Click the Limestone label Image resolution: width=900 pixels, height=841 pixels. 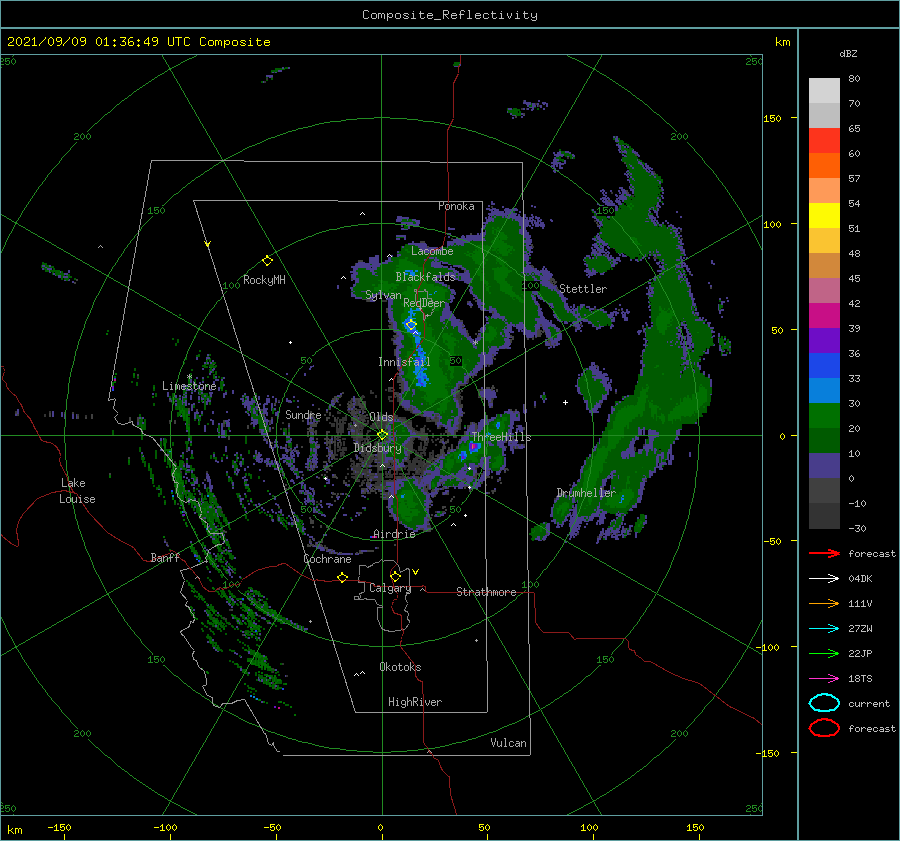tap(189, 386)
